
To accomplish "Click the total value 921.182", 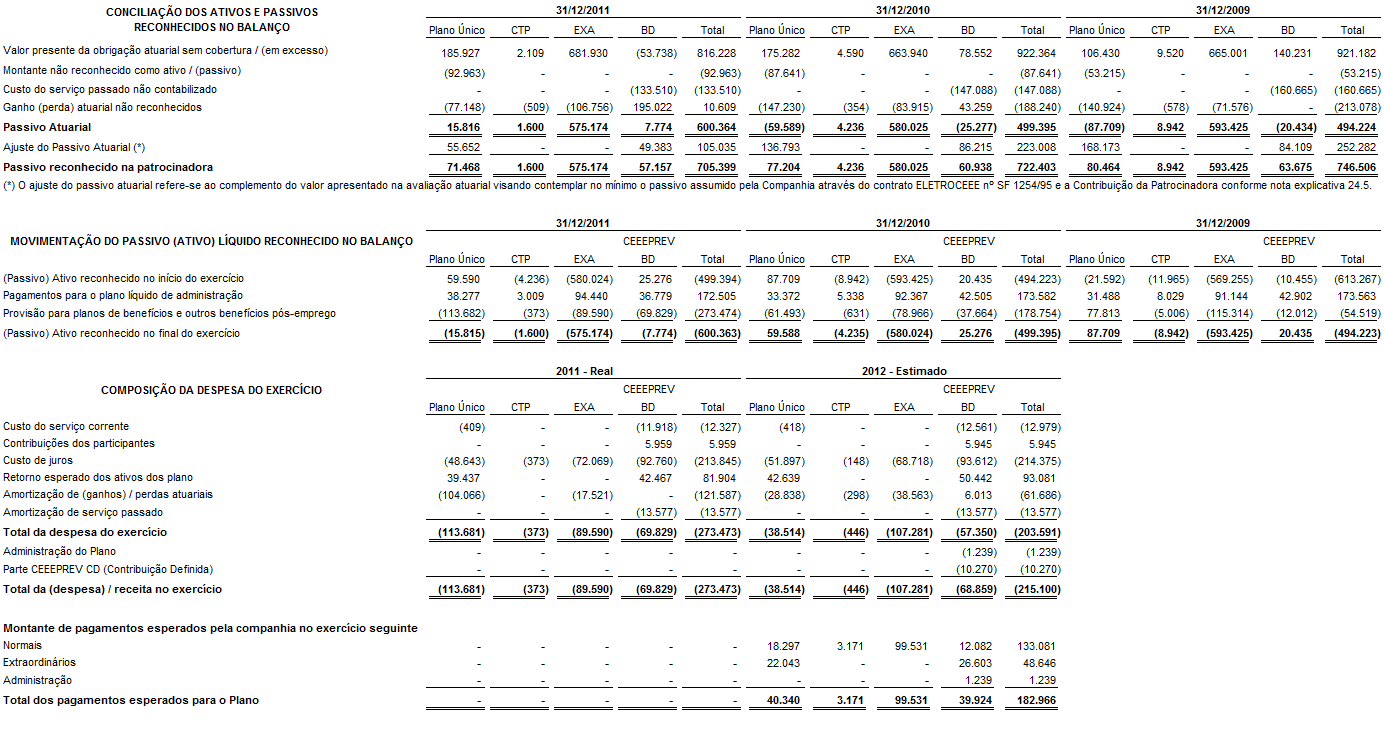I will [1356, 51].
